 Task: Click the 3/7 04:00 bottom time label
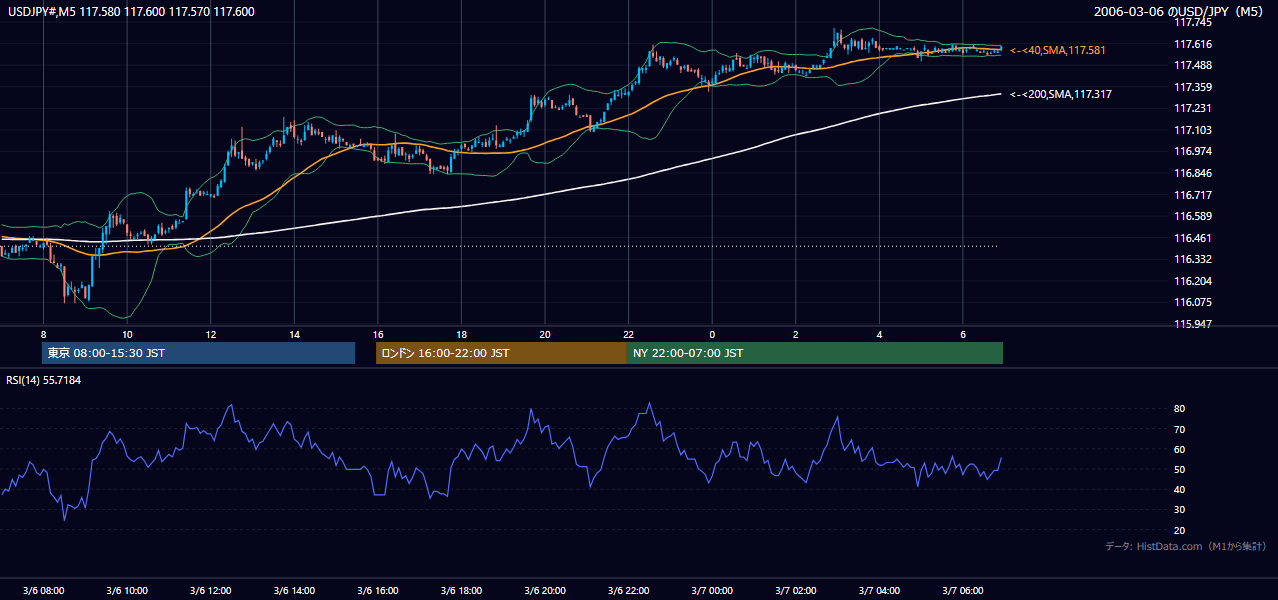click(x=879, y=591)
